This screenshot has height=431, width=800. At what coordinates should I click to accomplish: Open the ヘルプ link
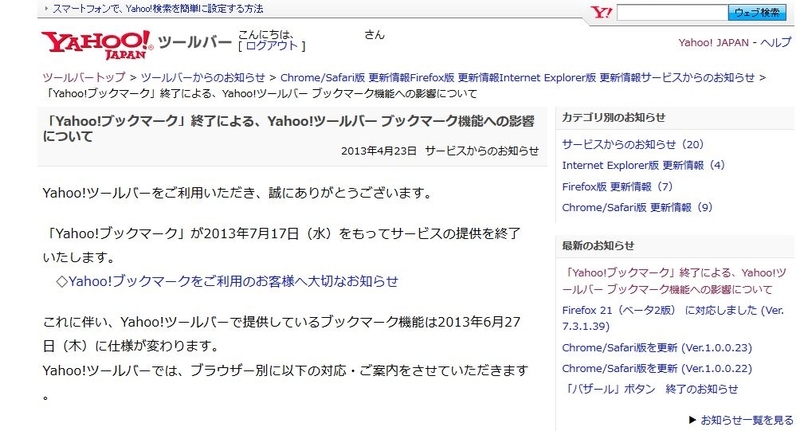776,42
